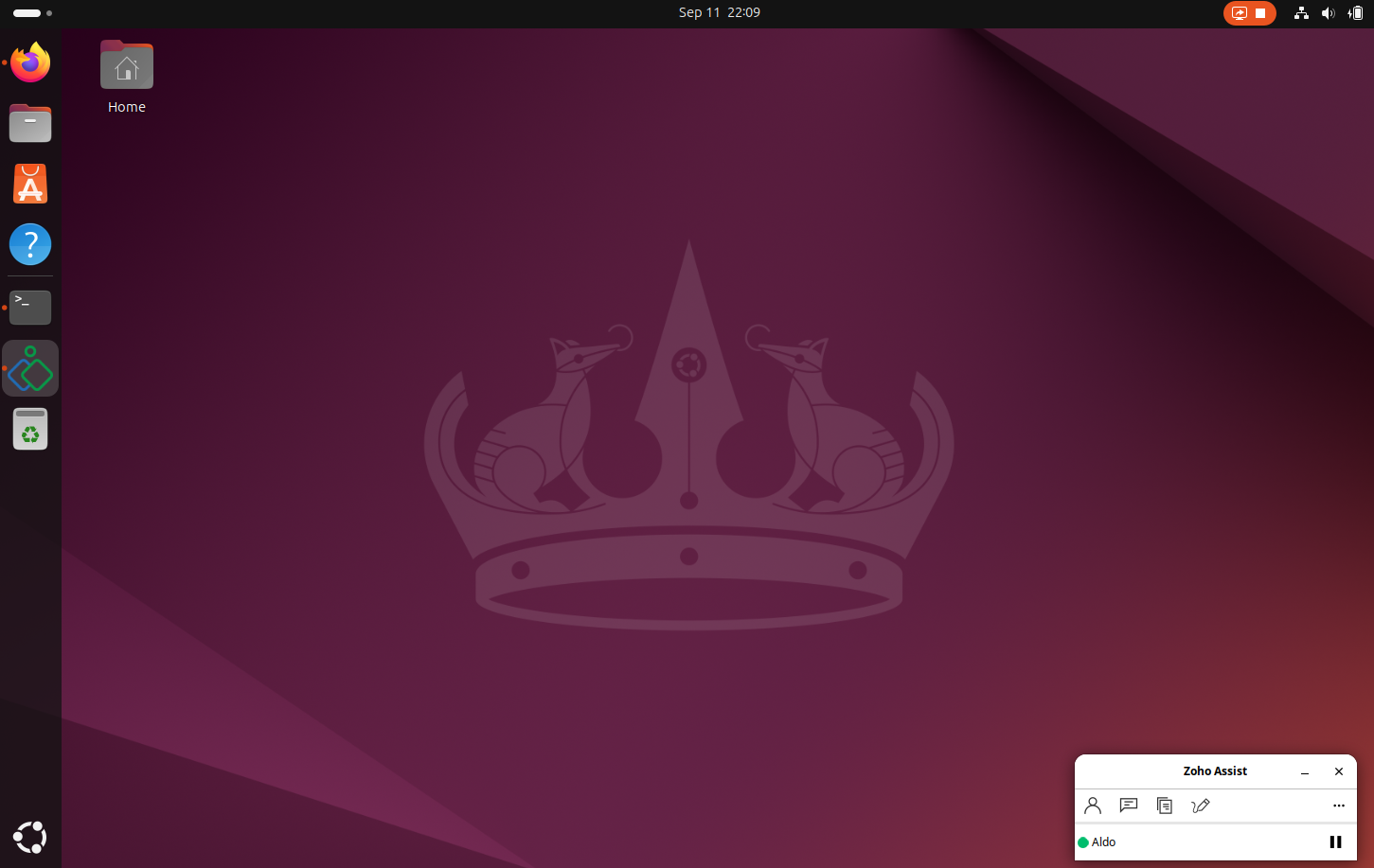Stop screen sharing via the white square
The width and height of the screenshot is (1374, 868).
[x=1260, y=13]
